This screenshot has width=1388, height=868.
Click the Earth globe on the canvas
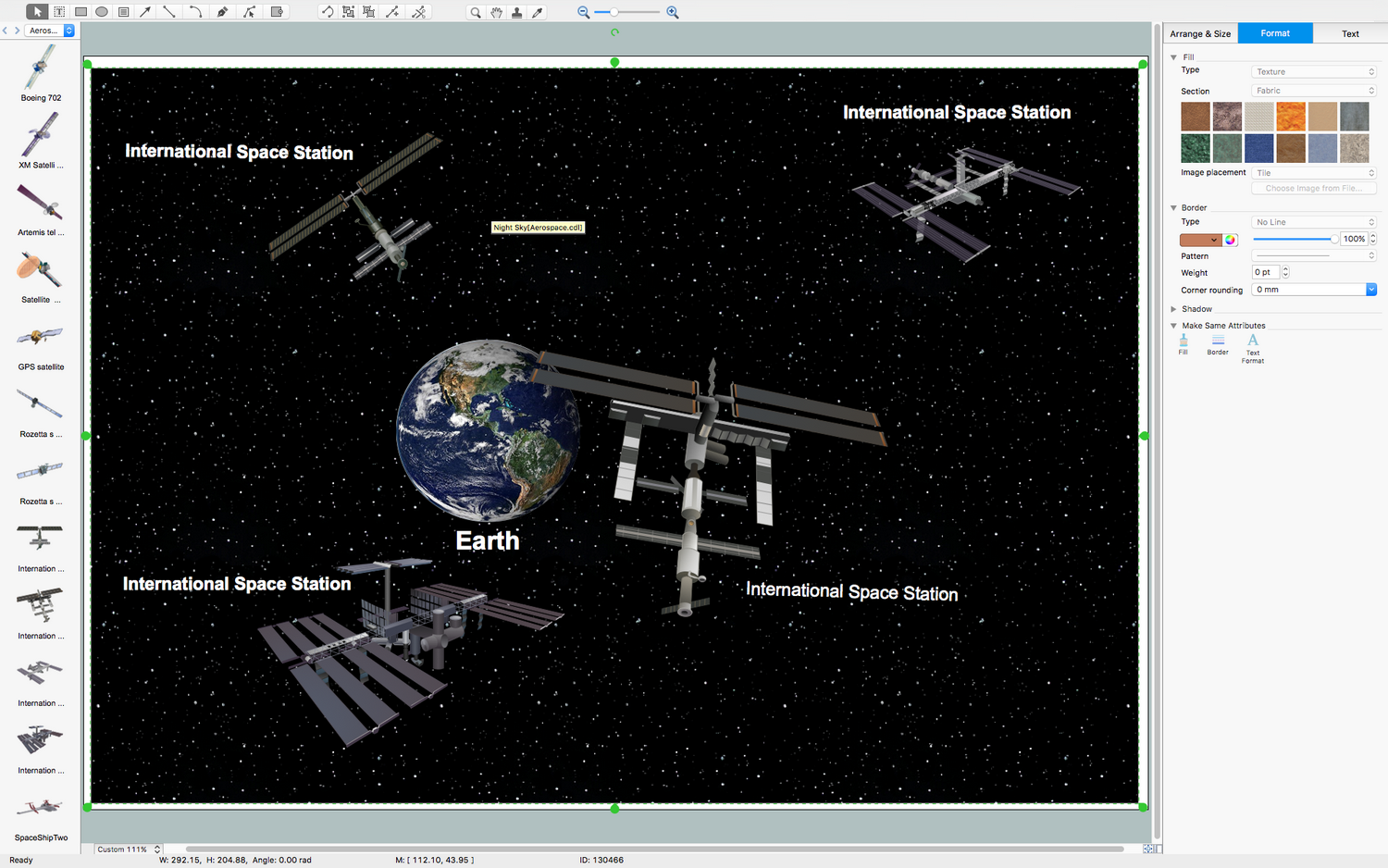tap(488, 430)
